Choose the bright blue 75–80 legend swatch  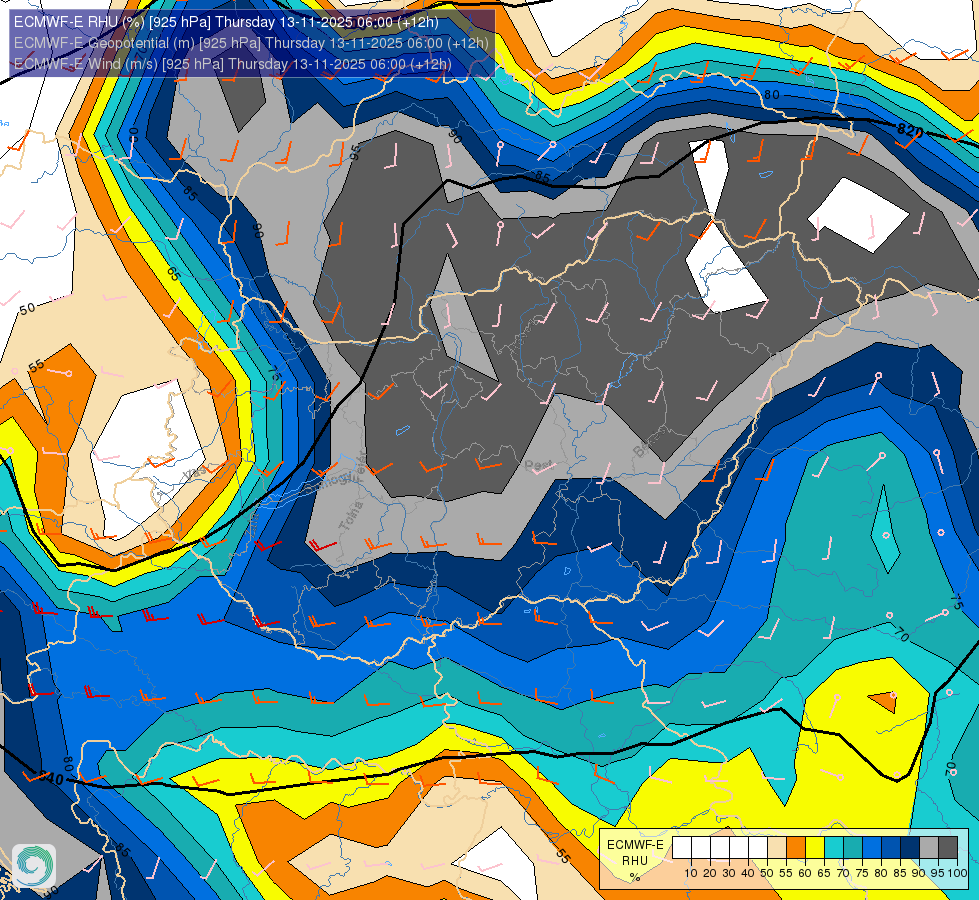[872, 848]
